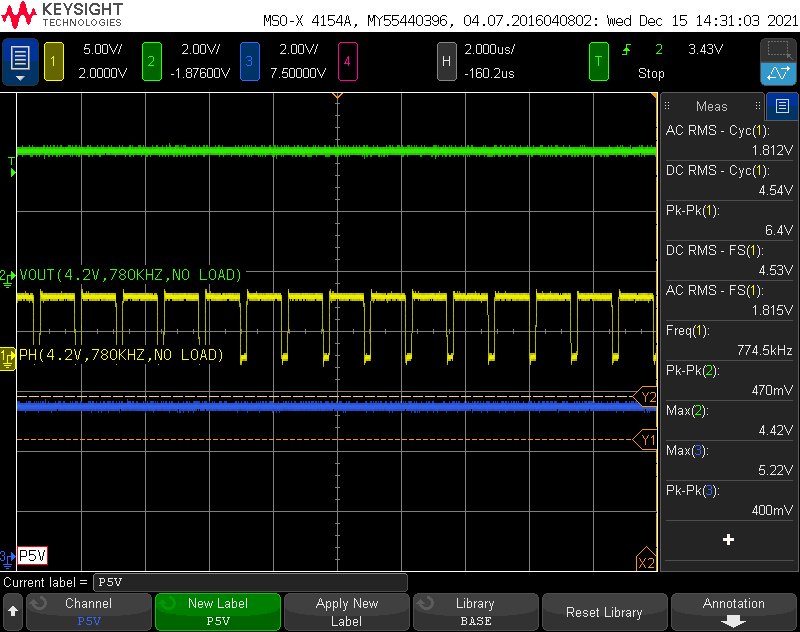Select the AC RMS - Cyc(1) measurement
Screen dimensions: 800x632
pyautogui.click(x=729, y=140)
